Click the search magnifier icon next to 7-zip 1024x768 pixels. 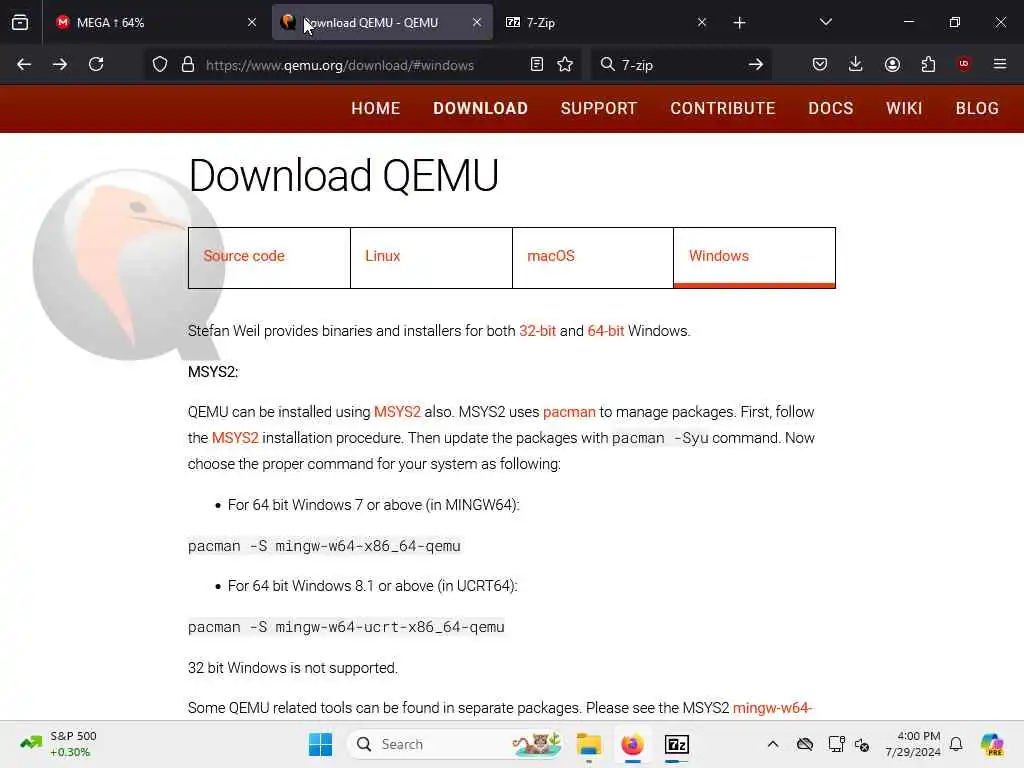[x=607, y=64]
